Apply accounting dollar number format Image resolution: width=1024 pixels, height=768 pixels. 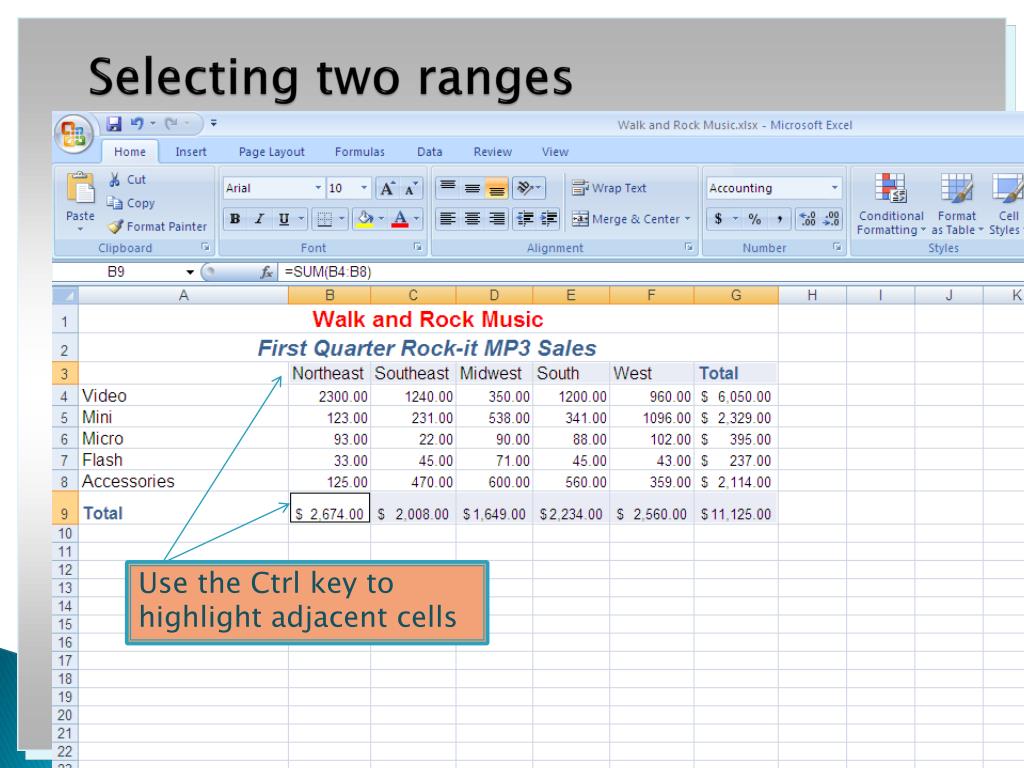pyautogui.click(x=718, y=219)
